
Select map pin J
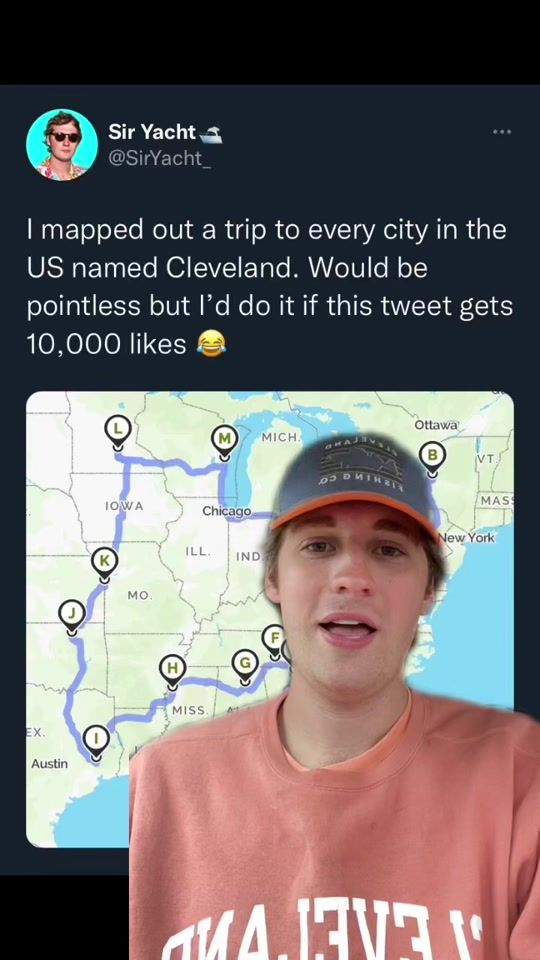pyautogui.click(x=72, y=613)
